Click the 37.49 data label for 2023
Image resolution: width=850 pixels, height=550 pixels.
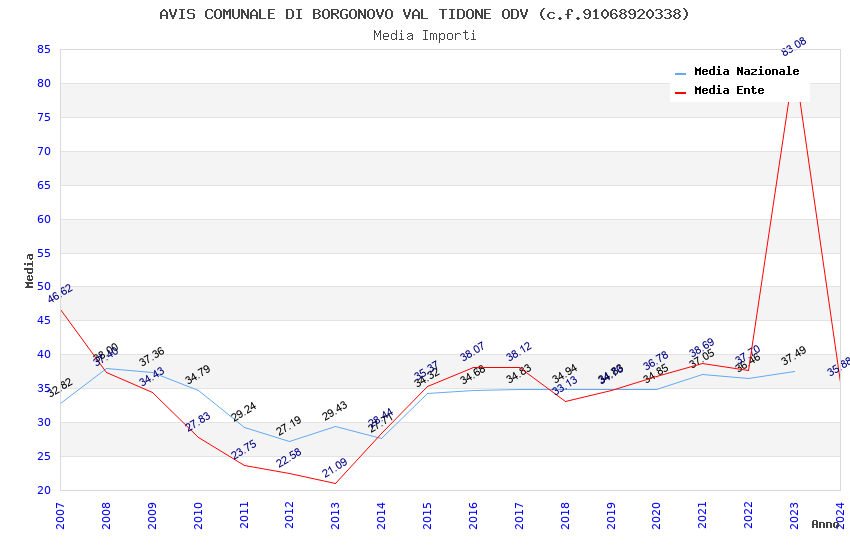[x=794, y=355]
